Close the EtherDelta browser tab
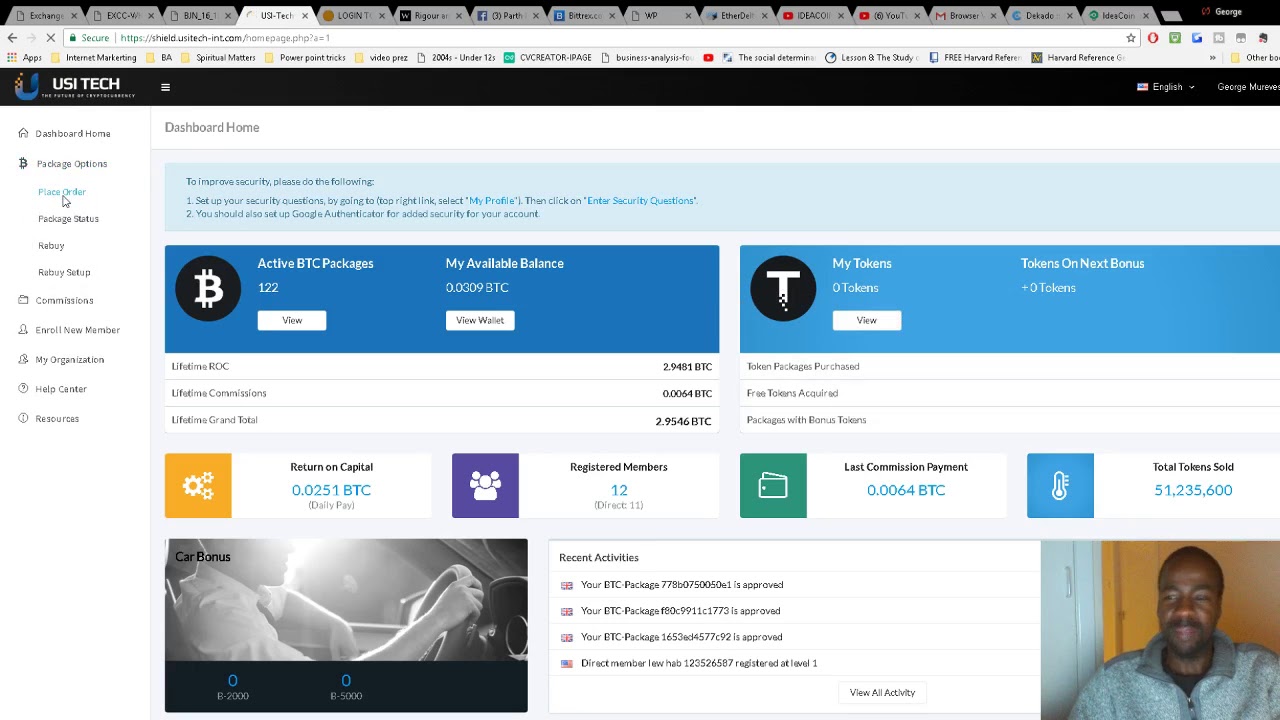This screenshot has width=1280, height=720. pos(763,16)
